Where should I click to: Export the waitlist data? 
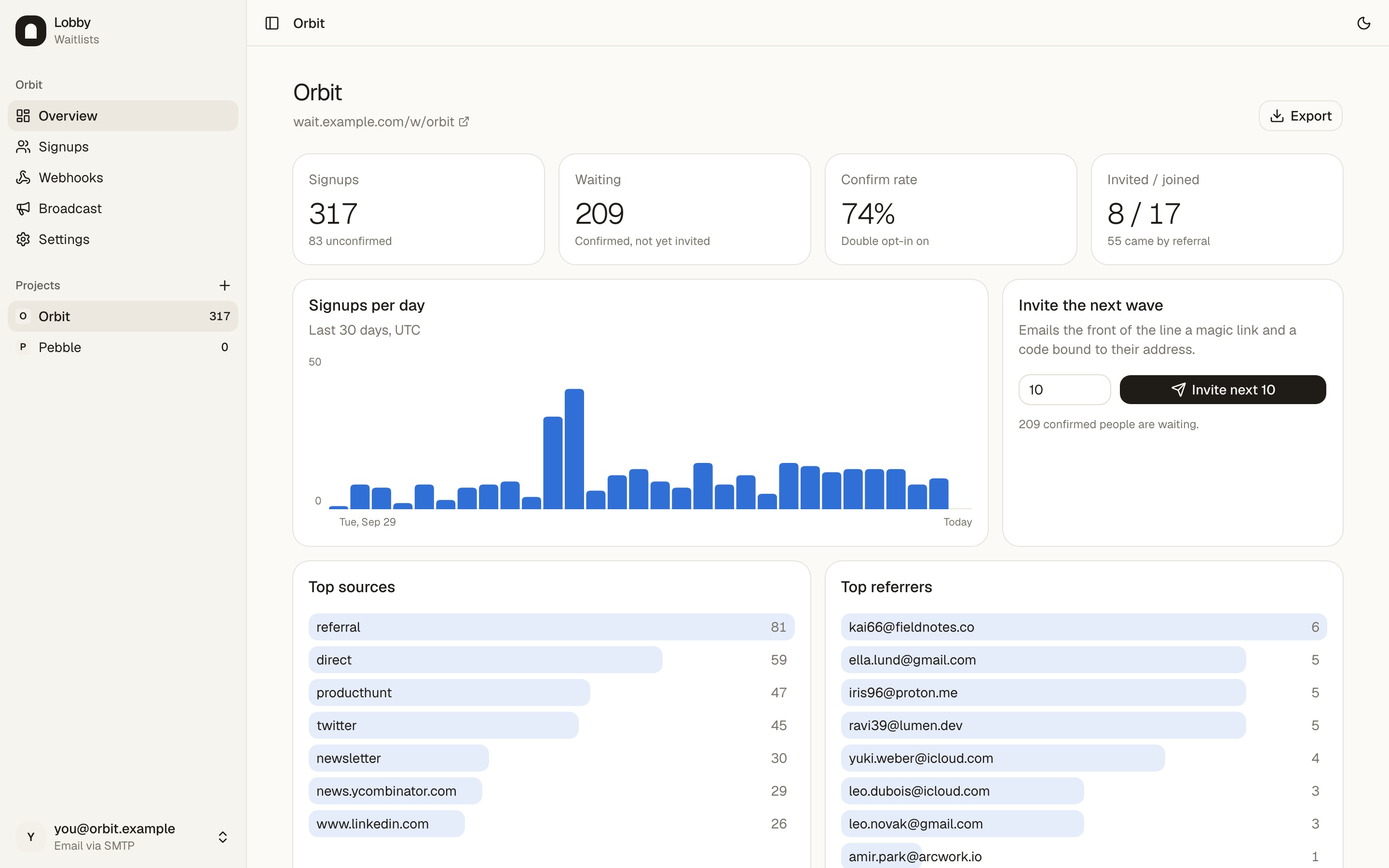[1300, 116]
